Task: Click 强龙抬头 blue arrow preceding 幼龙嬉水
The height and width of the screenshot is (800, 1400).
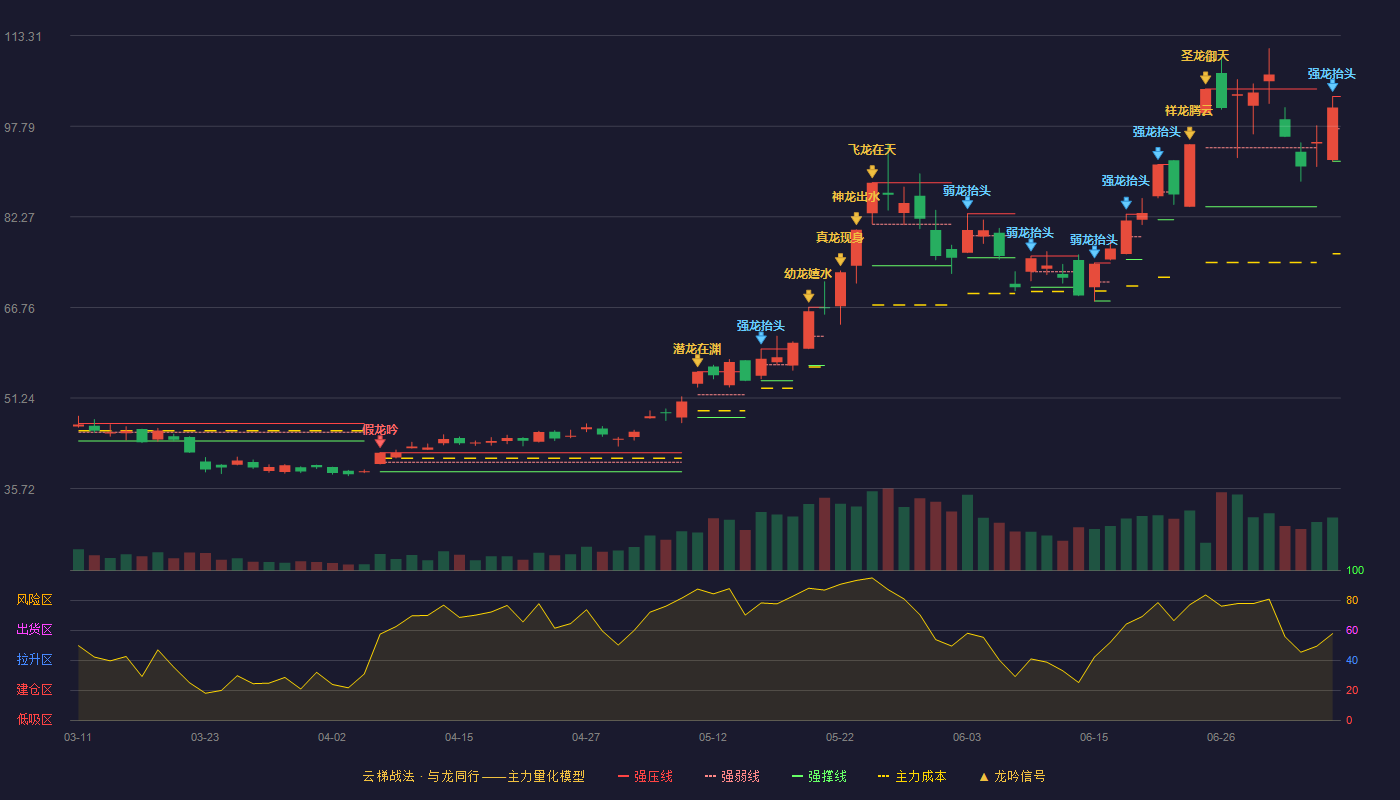Action: click(761, 338)
